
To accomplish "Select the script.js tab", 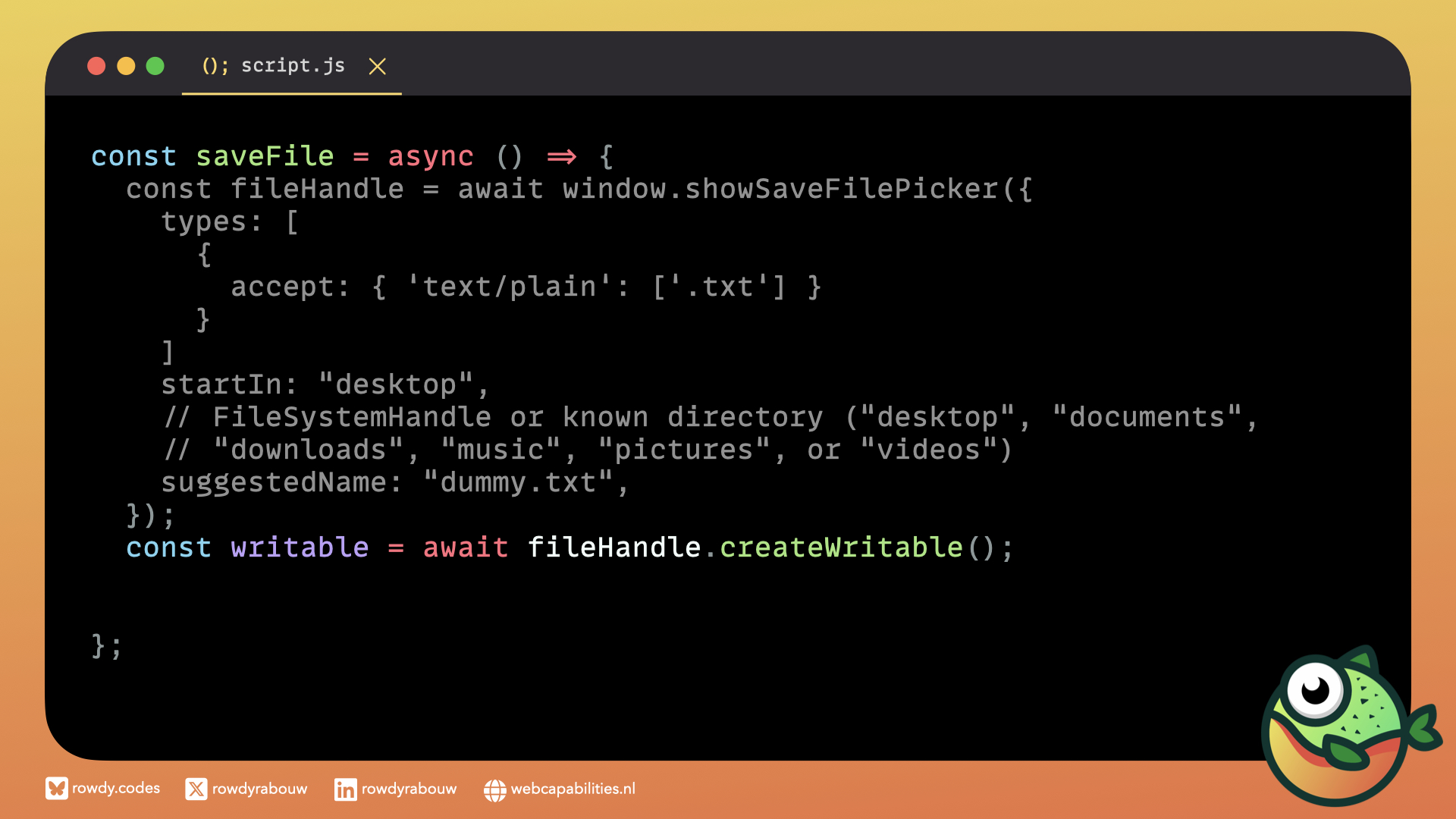I will pyautogui.click(x=293, y=66).
